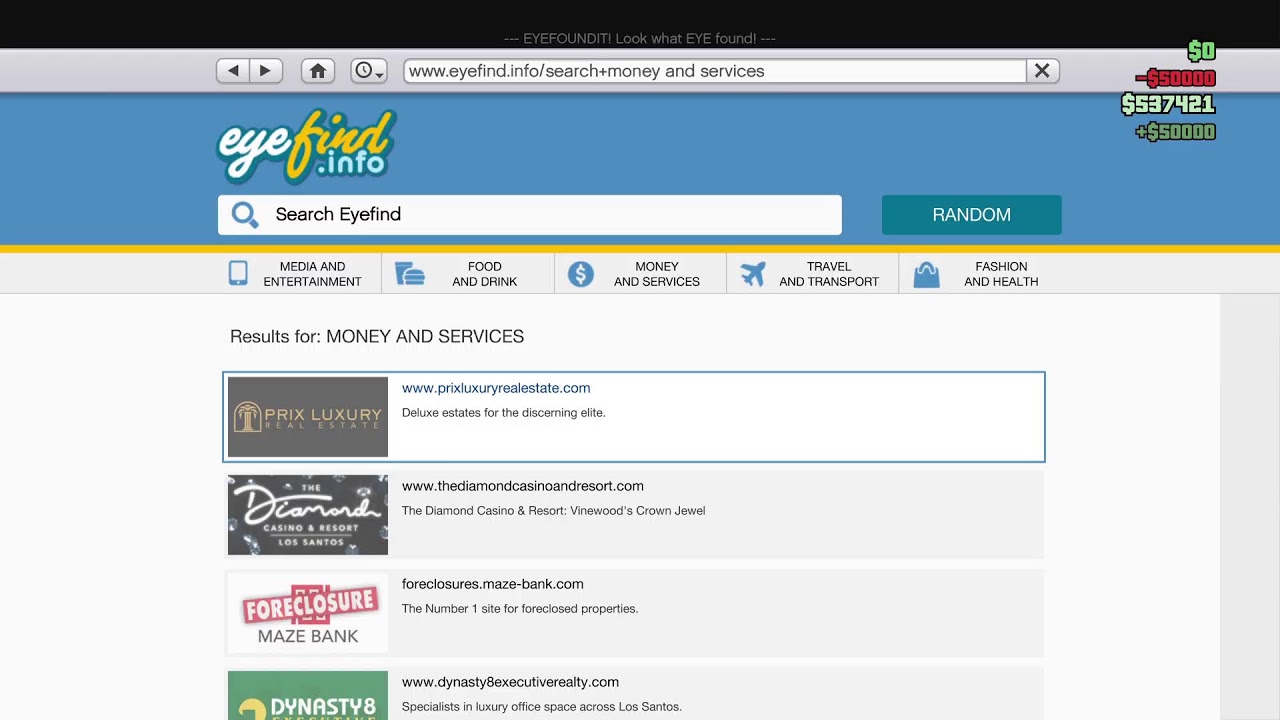The height and width of the screenshot is (720, 1280).
Task: Click the address bar URL field
Action: 715,71
